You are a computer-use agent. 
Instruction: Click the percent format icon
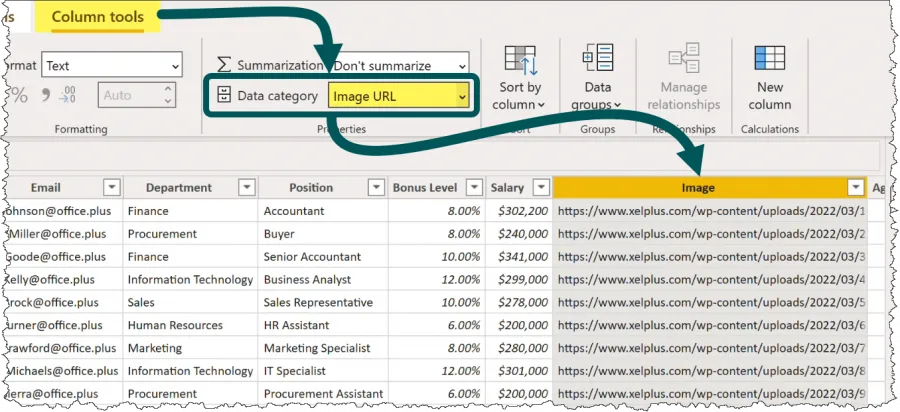pyautogui.click(x=19, y=96)
